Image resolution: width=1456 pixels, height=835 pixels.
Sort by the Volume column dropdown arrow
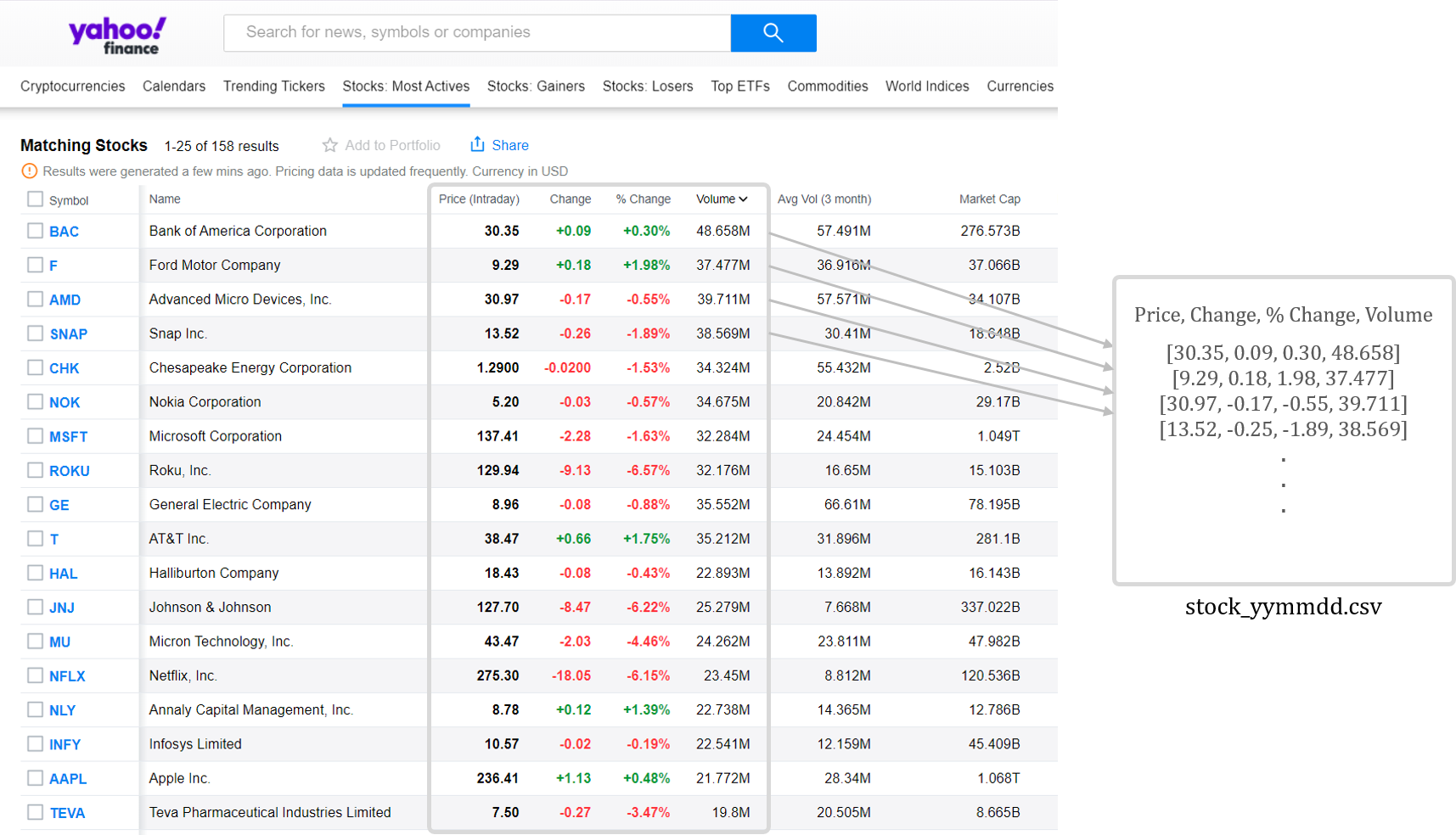tap(744, 199)
